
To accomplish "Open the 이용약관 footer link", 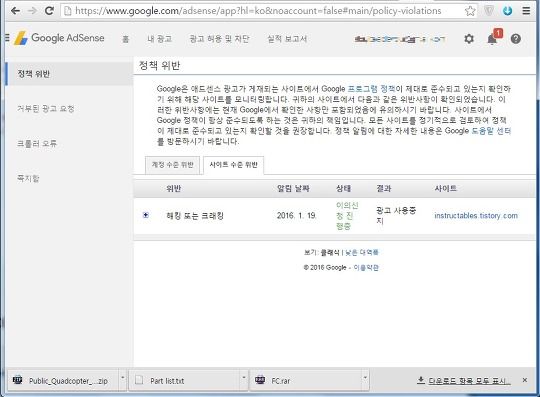I will pyautogui.click(x=366, y=268).
